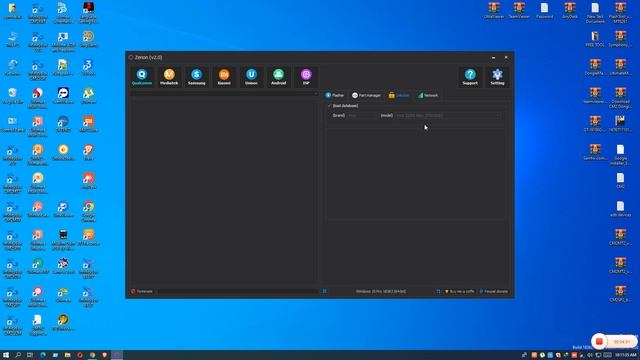Open the Setting gear icon
The width and height of the screenshot is (640, 360).
coord(497,77)
